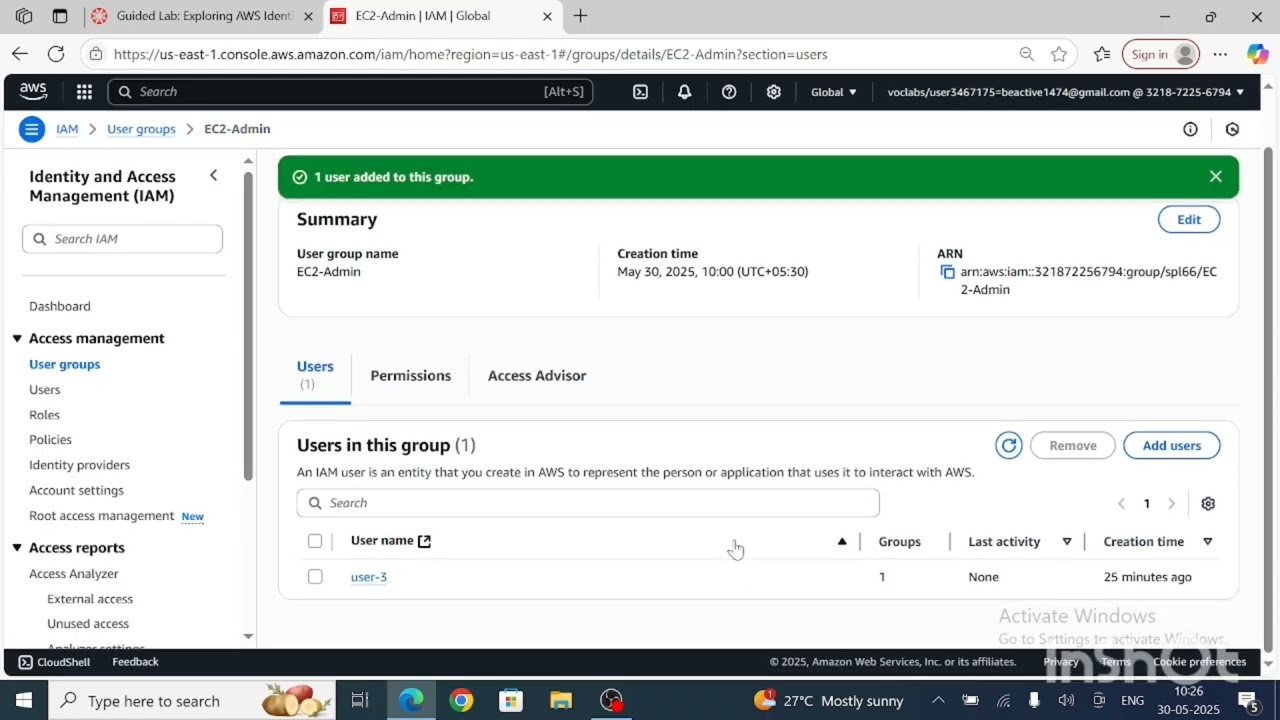Image resolution: width=1280 pixels, height=720 pixels.
Task: Open the browser favorites list icon
Action: tap(1102, 54)
